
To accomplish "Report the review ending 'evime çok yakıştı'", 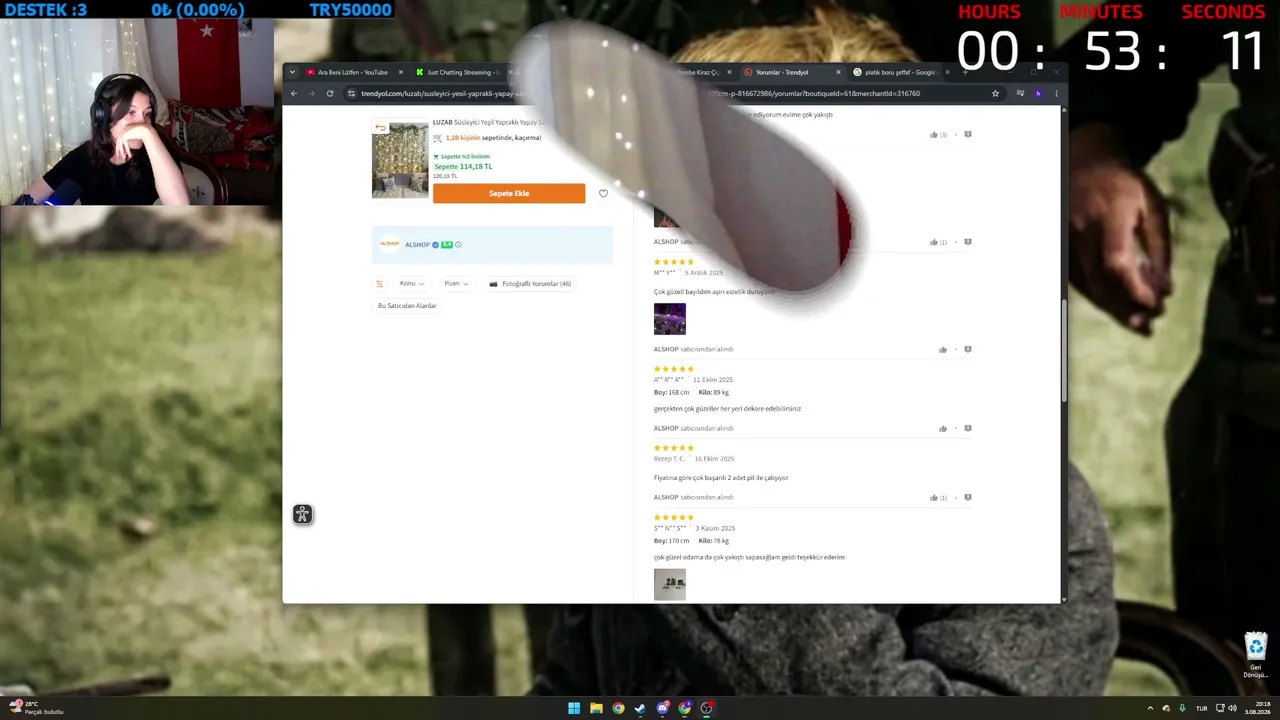I will click(968, 134).
